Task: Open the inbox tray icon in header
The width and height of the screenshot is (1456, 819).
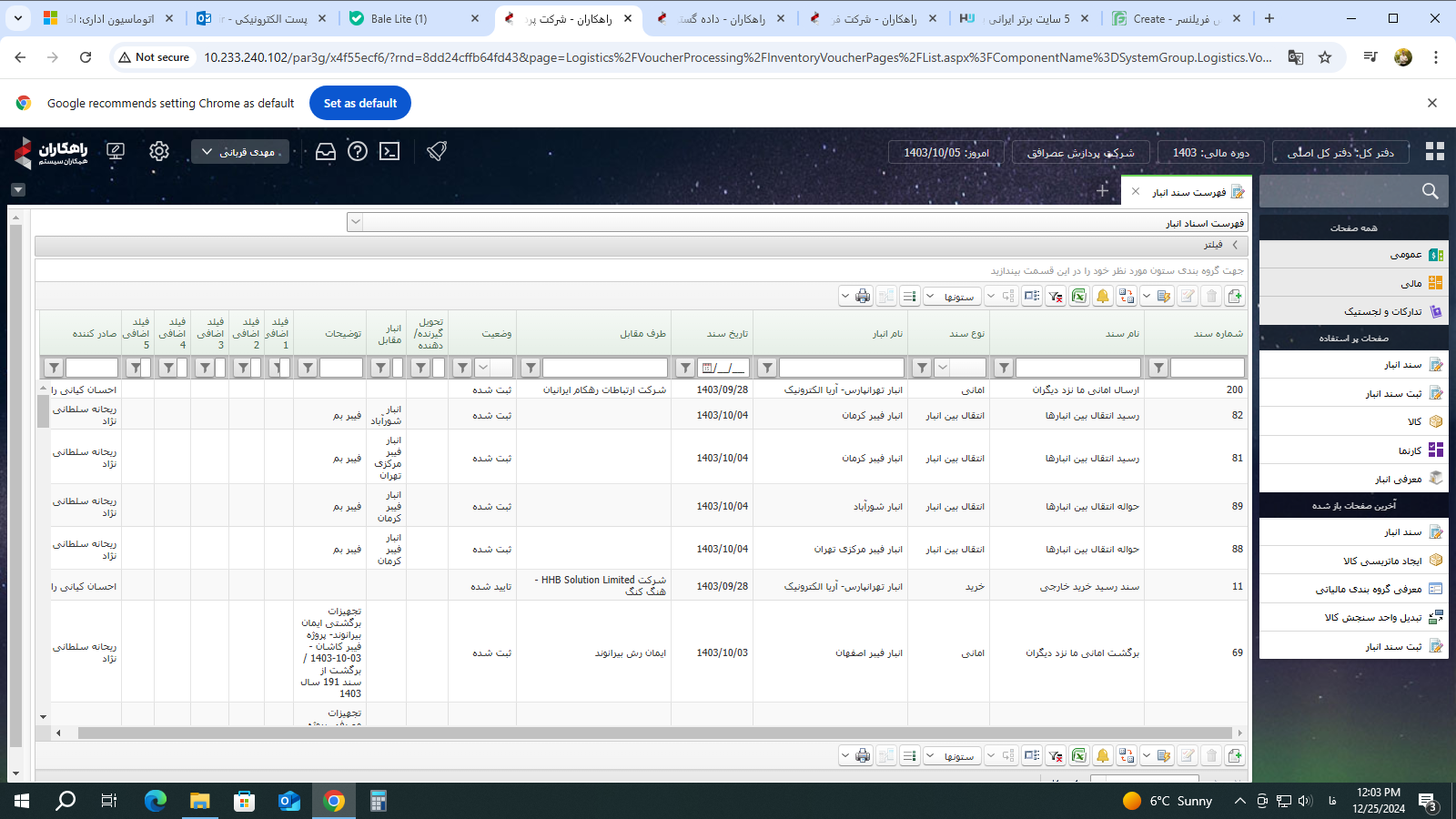Action: pos(326,151)
